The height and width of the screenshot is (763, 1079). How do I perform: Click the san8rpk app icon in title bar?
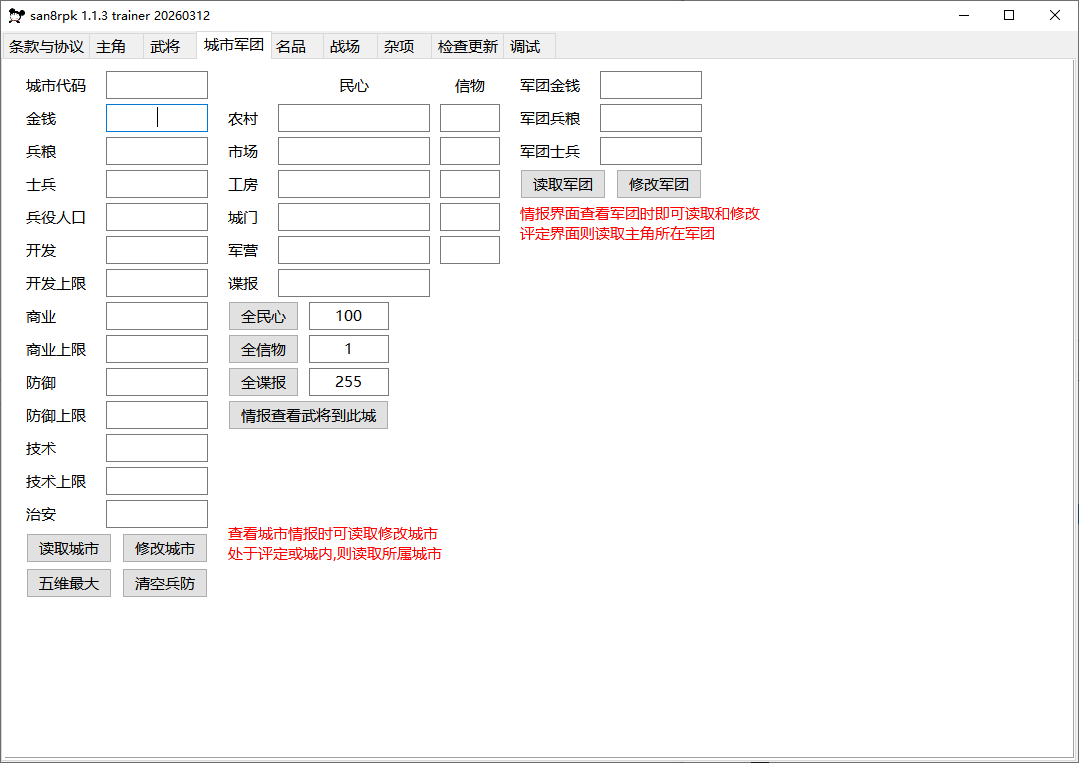click(x=16, y=16)
